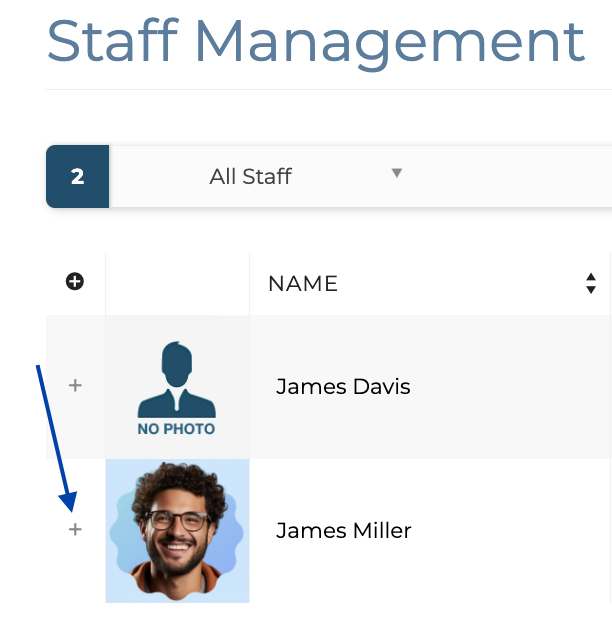
Task: Click the divider line below the page heading
Action: (328, 90)
